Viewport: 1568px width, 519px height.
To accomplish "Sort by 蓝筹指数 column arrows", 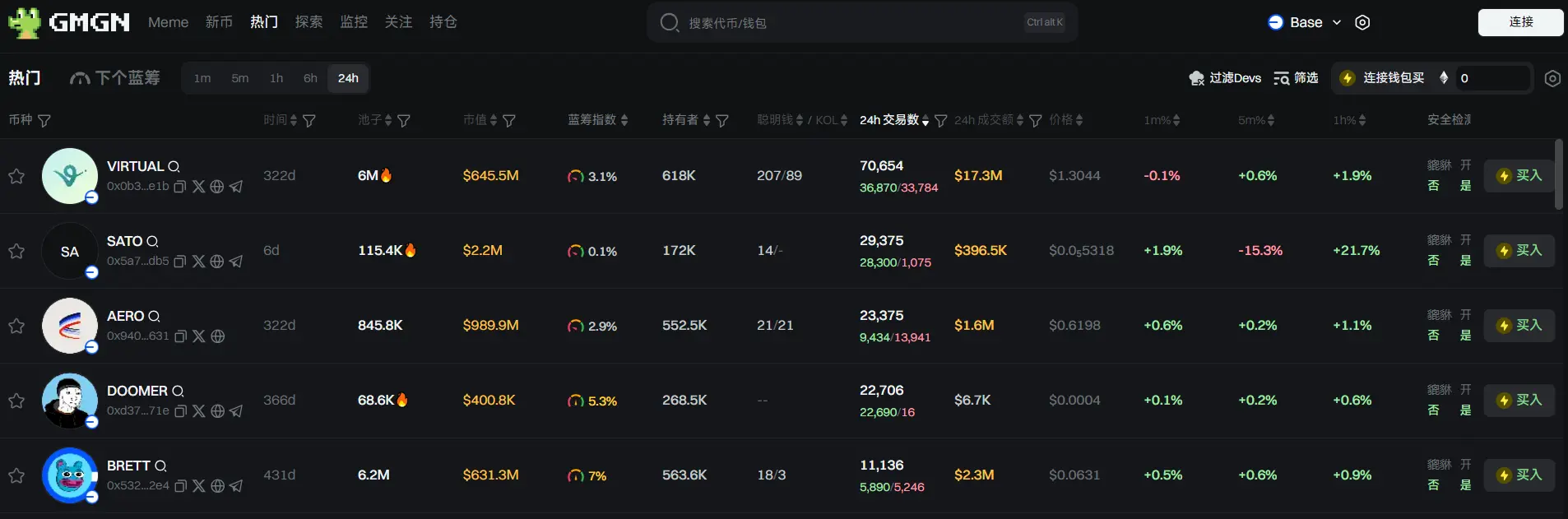I will 624,120.
